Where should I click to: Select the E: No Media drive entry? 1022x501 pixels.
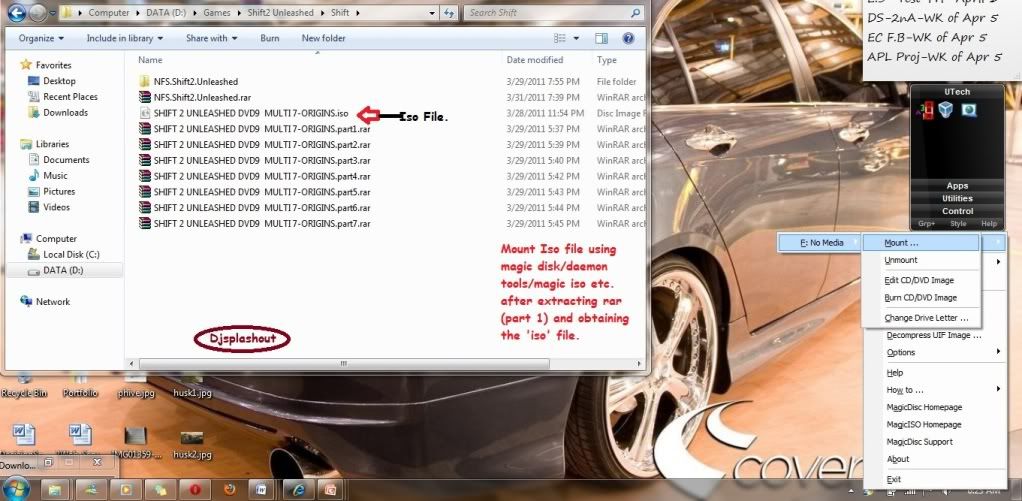(821, 243)
